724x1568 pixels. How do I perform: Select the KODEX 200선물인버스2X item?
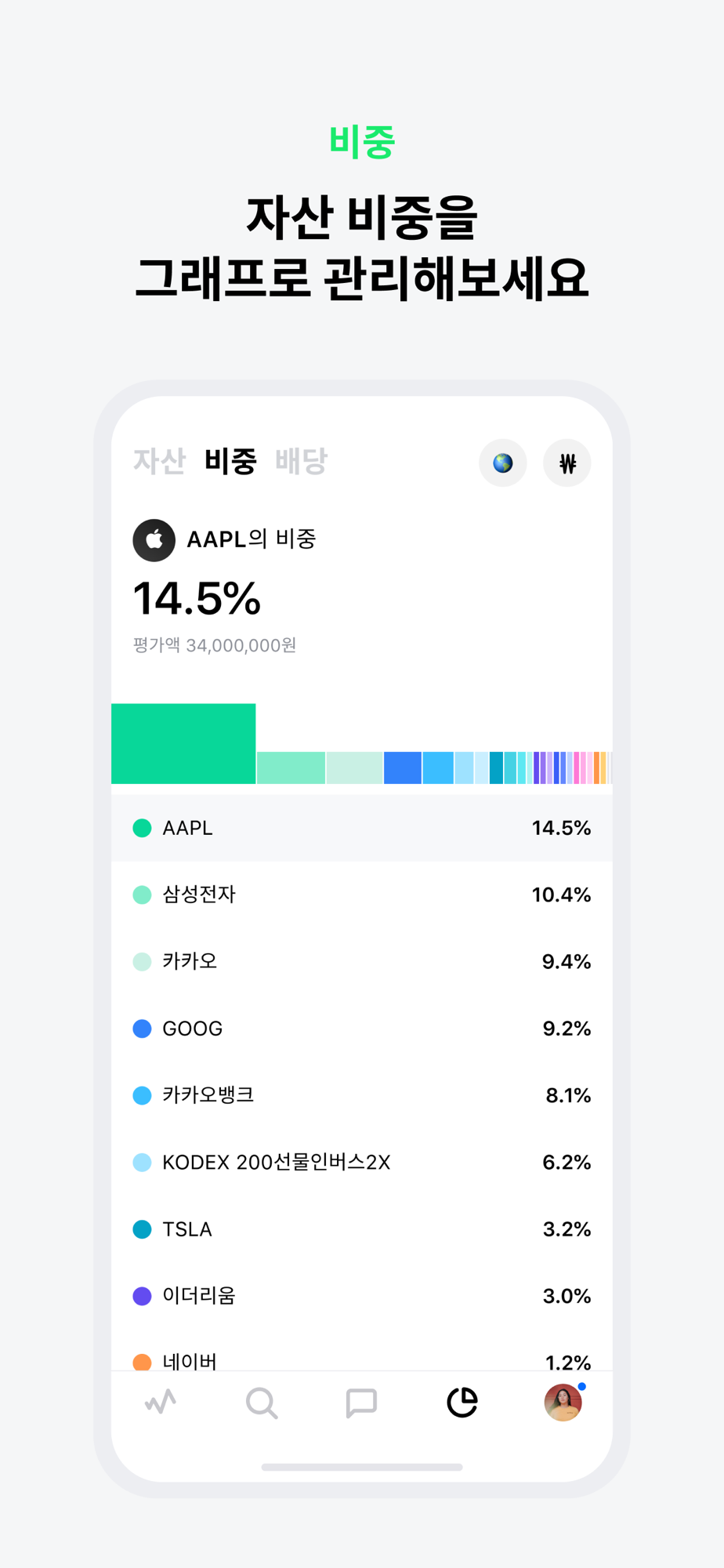[362, 1162]
